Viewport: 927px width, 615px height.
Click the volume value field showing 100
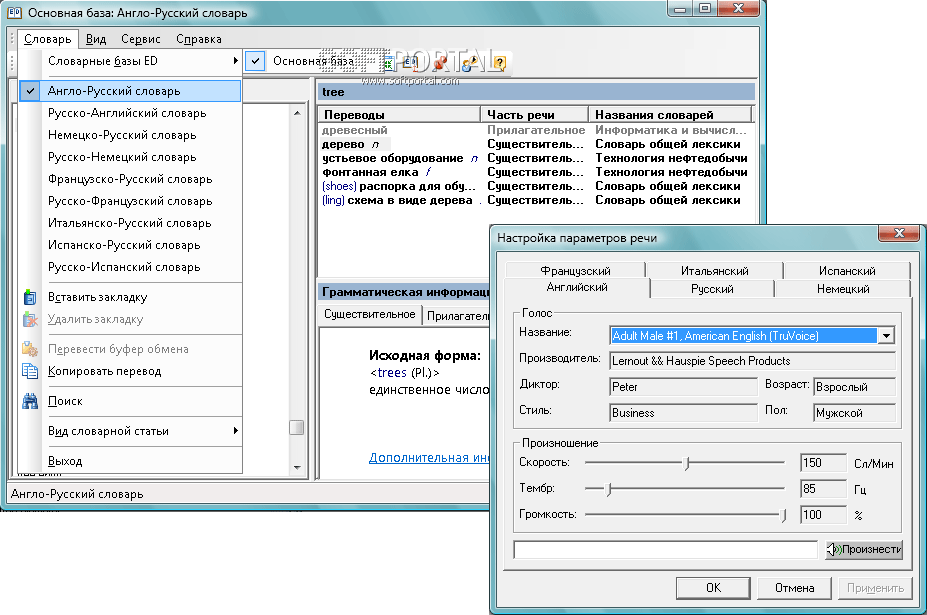[824, 515]
